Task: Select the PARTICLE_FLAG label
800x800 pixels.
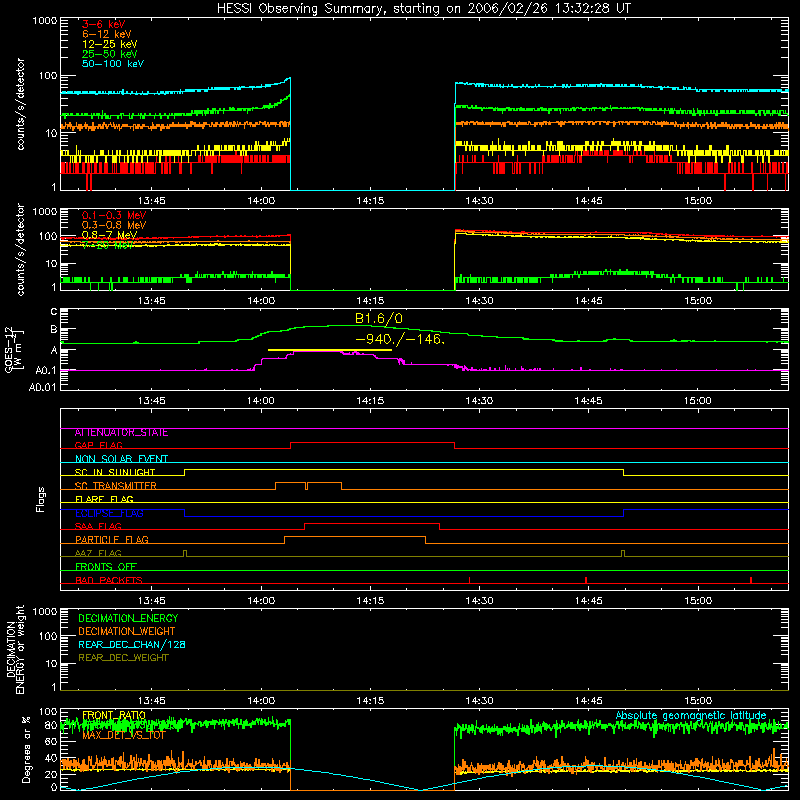Action: tap(112, 540)
